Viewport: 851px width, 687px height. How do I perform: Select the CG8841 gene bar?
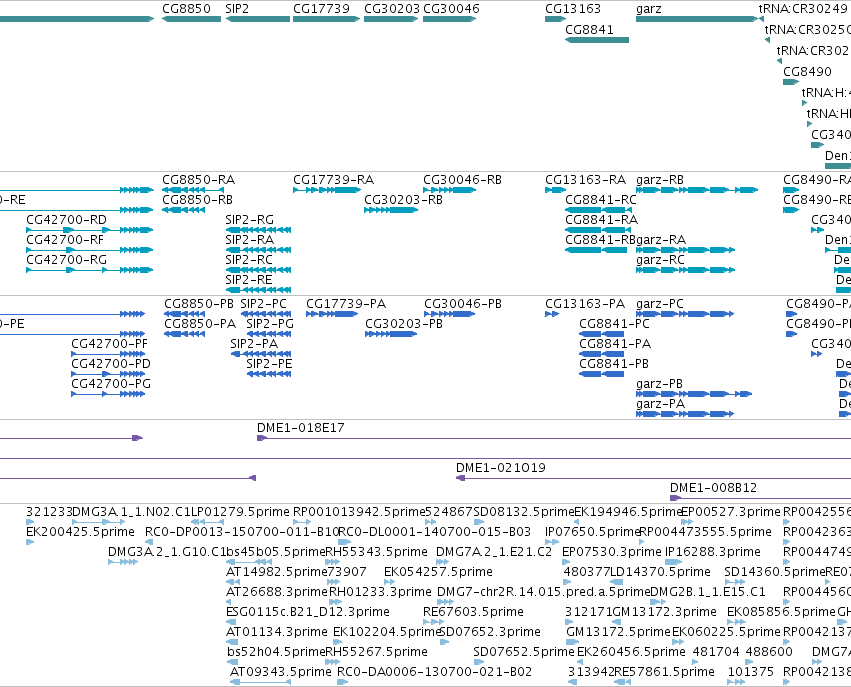[x=597, y=40]
